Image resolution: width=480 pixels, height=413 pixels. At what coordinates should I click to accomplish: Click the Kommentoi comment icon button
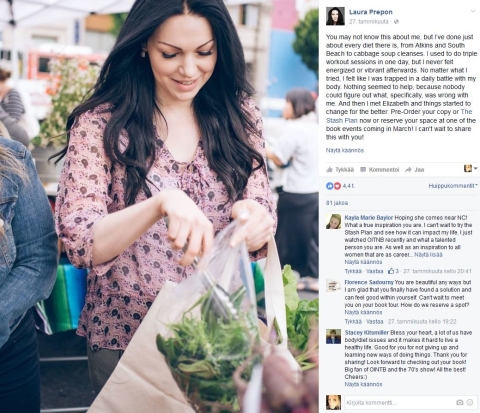pyautogui.click(x=379, y=170)
